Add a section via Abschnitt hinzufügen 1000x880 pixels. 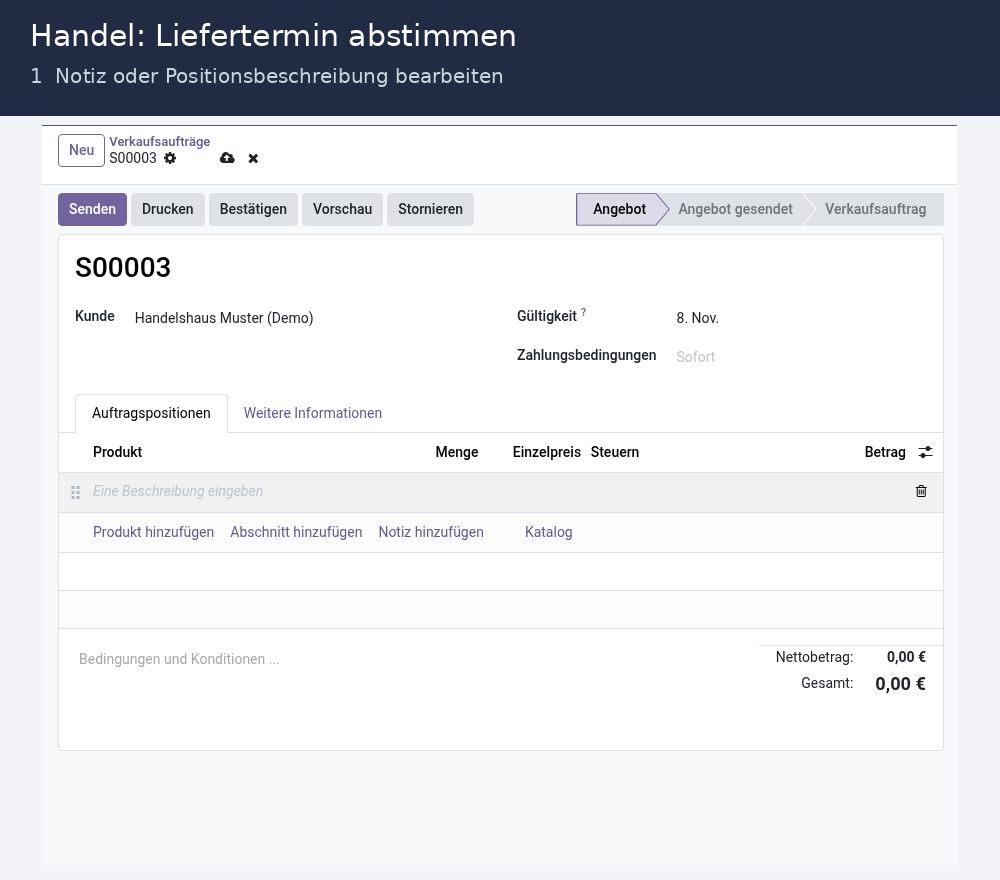tap(296, 532)
